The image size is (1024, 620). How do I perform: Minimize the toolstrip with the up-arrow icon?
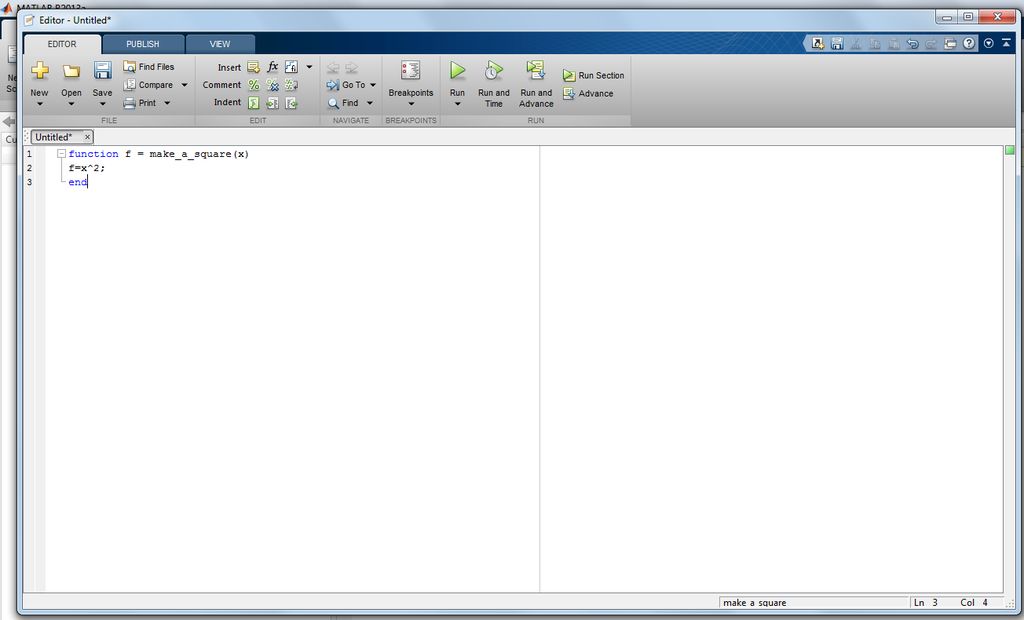click(x=1006, y=44)
